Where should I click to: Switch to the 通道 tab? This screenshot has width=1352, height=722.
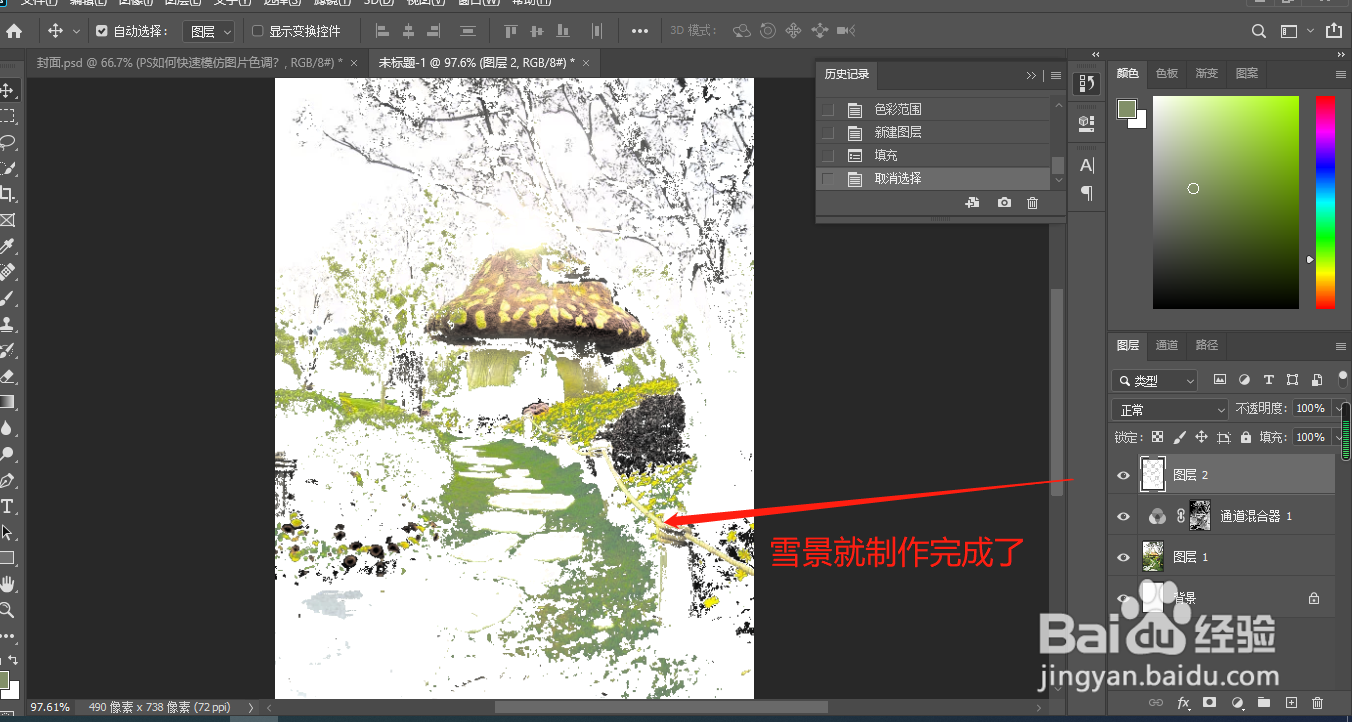point(1167,345)
